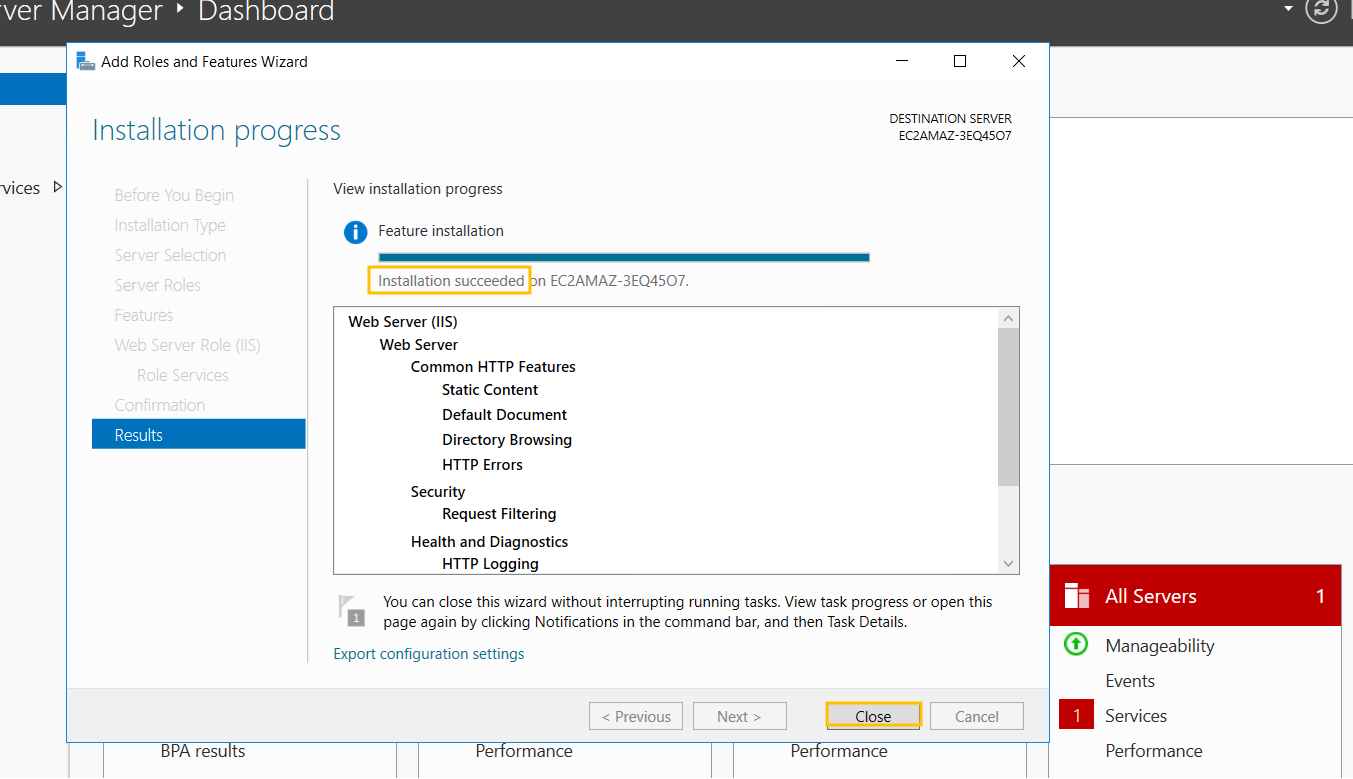Click the results list scrollbar thumb
This screenshot has height=779, width=1353.
(x=1008, y=406)
